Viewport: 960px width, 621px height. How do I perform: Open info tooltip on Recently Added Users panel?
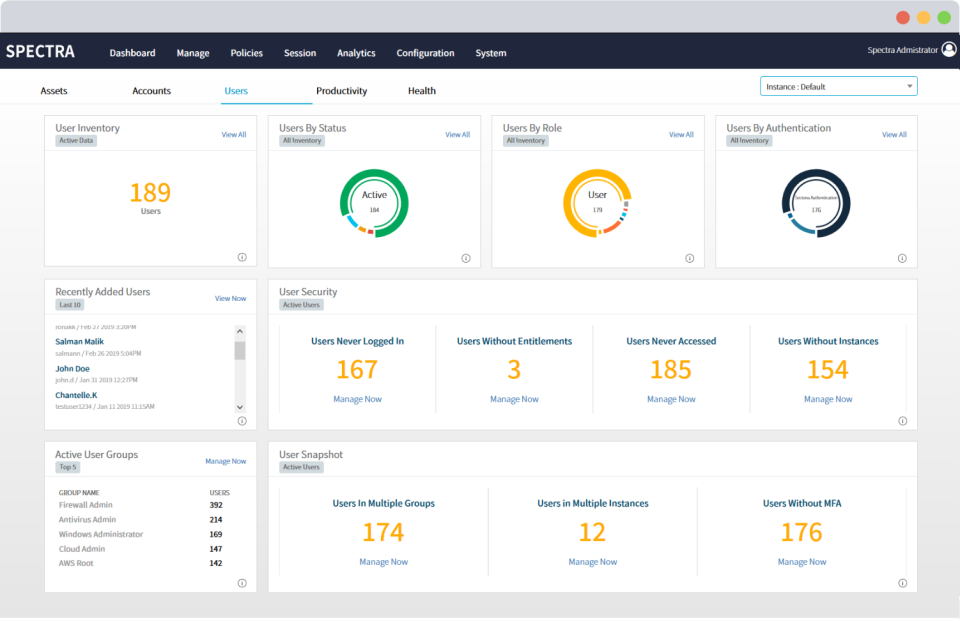click(241, 422)
